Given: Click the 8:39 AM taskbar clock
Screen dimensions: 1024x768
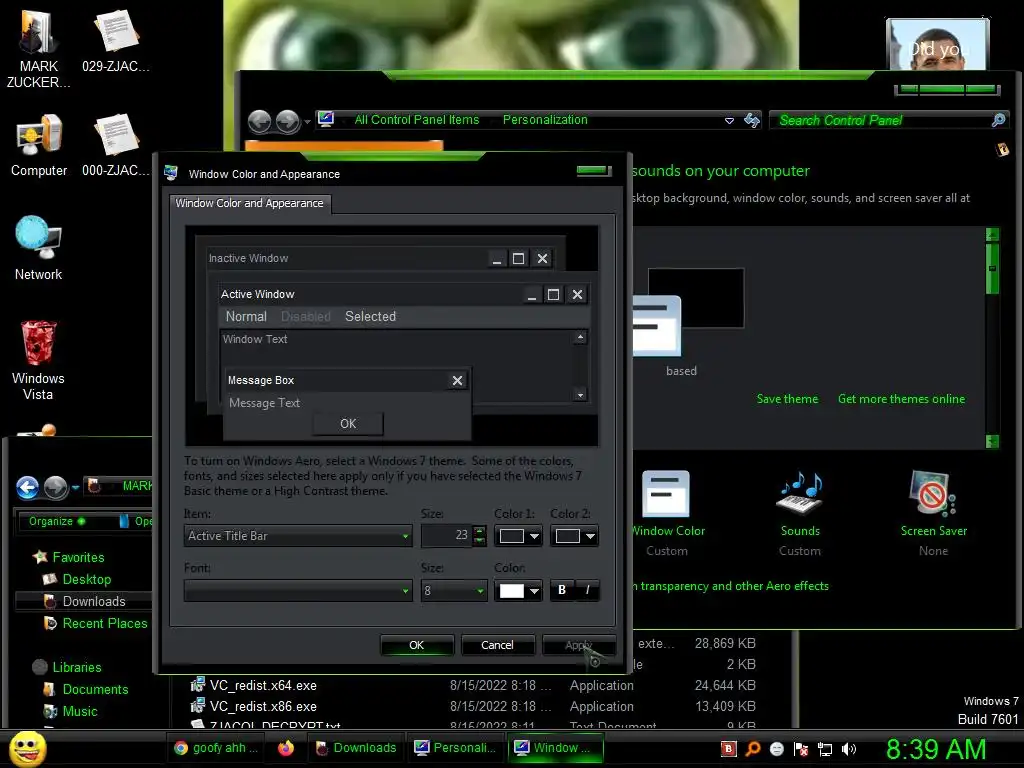Looking at the screenshot, I should pos(935,749).
